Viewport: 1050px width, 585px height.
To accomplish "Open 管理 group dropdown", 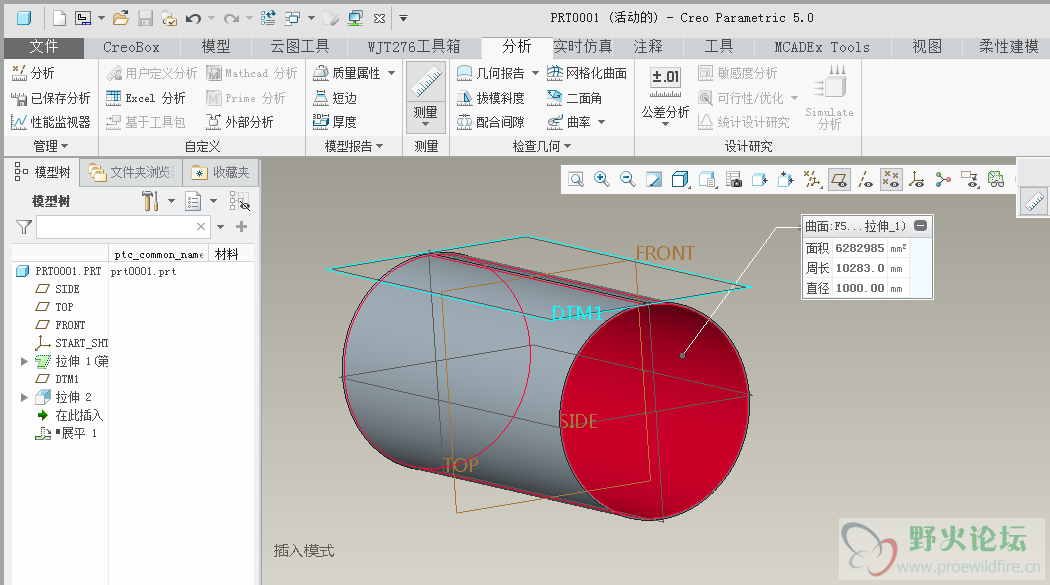I will tap(51, 146).
